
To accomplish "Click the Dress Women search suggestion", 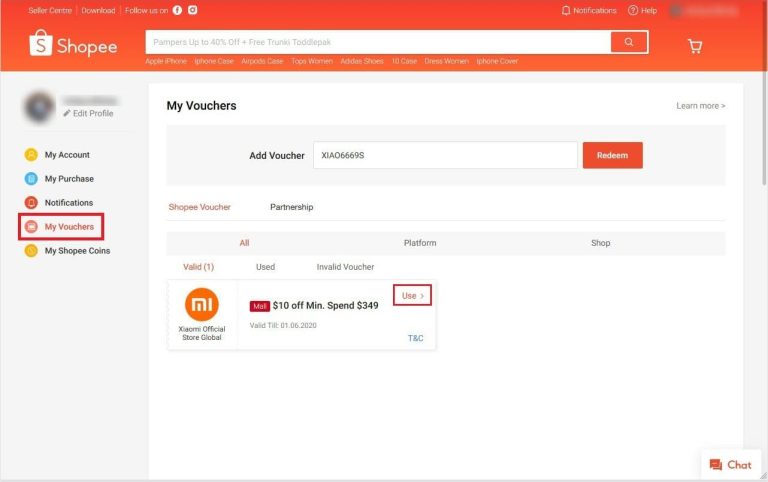I will [446, 61].
